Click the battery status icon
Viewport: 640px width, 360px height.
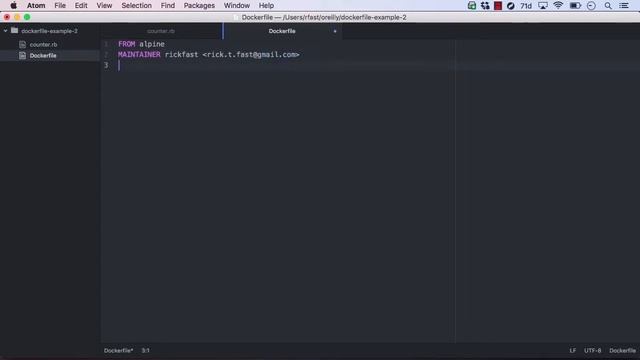pyautogui.click(x=575, y=6)
